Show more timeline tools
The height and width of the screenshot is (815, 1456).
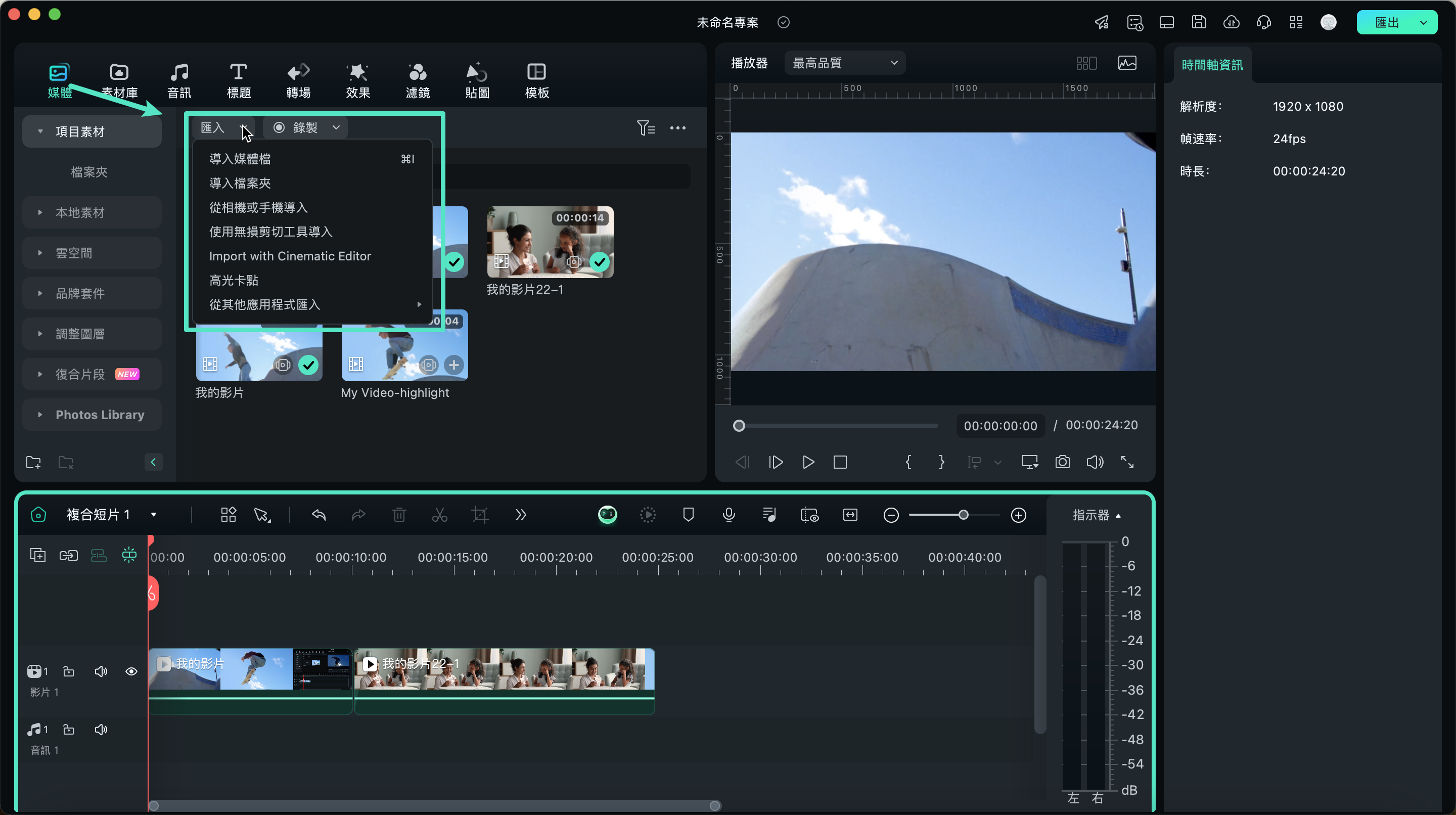(521, 515)
